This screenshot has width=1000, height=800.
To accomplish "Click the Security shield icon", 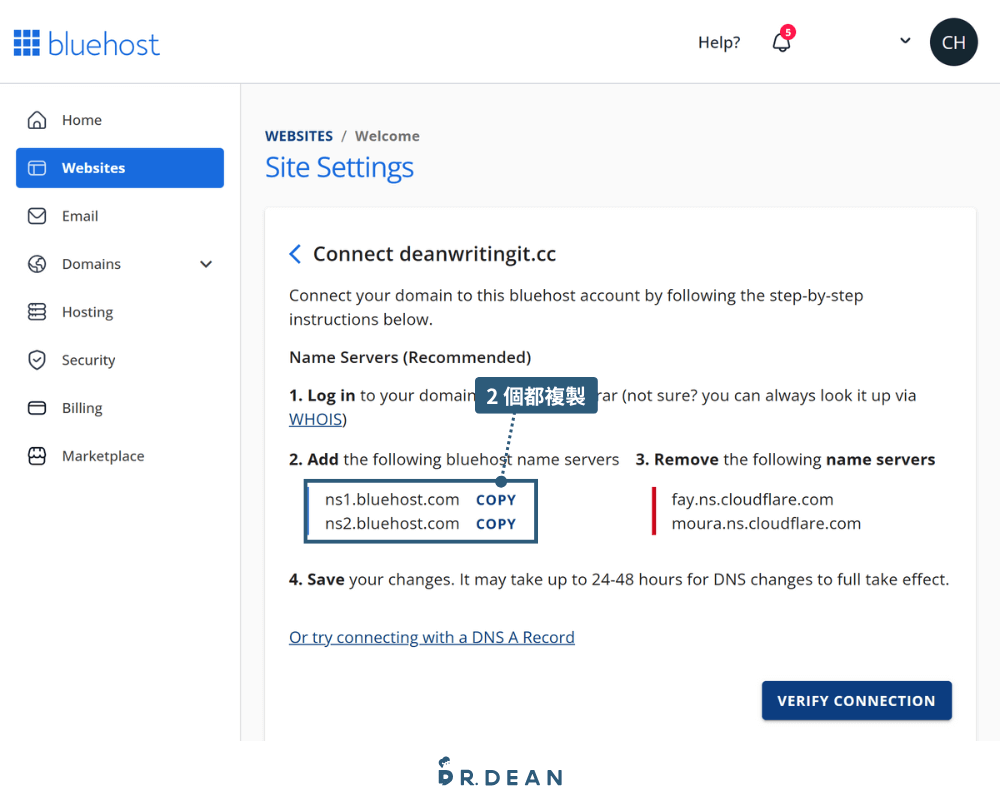I will coord(37,360).
